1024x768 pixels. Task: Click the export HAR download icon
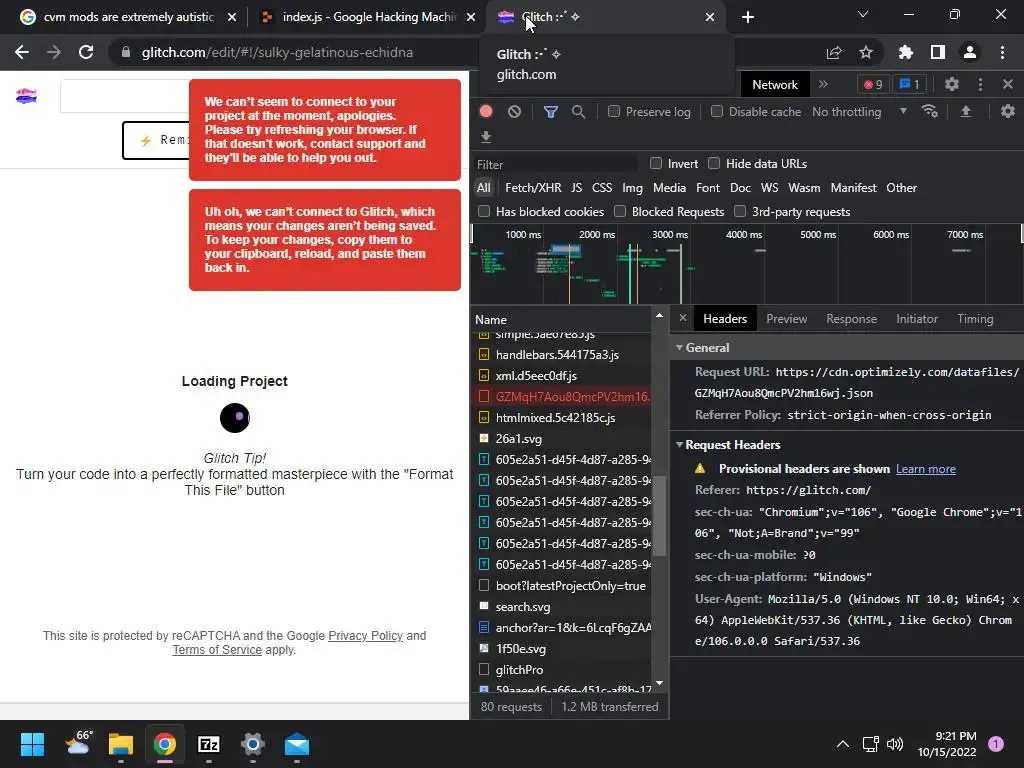pos(486,136)
